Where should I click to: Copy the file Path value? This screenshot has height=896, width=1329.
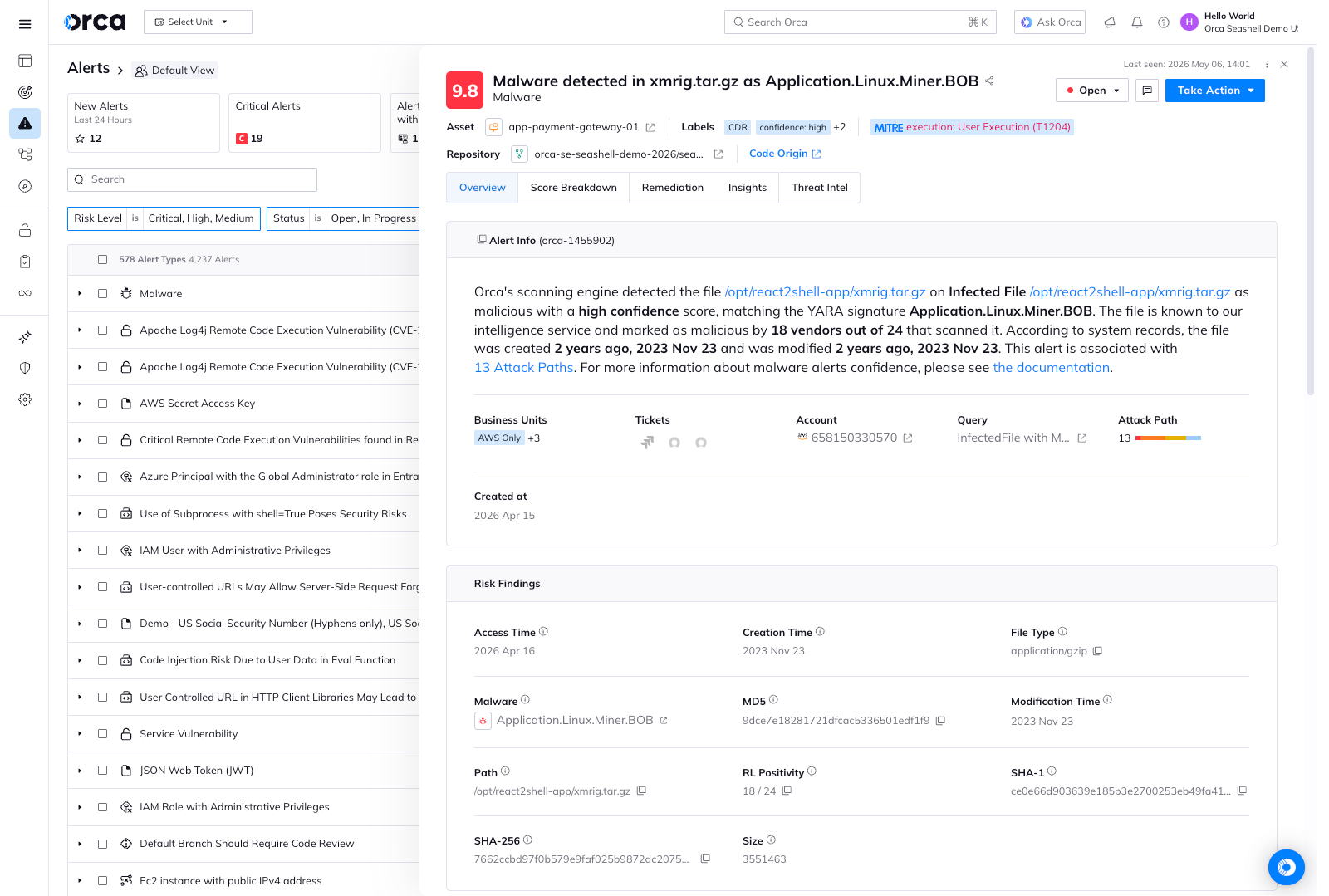tap(642, 791)
